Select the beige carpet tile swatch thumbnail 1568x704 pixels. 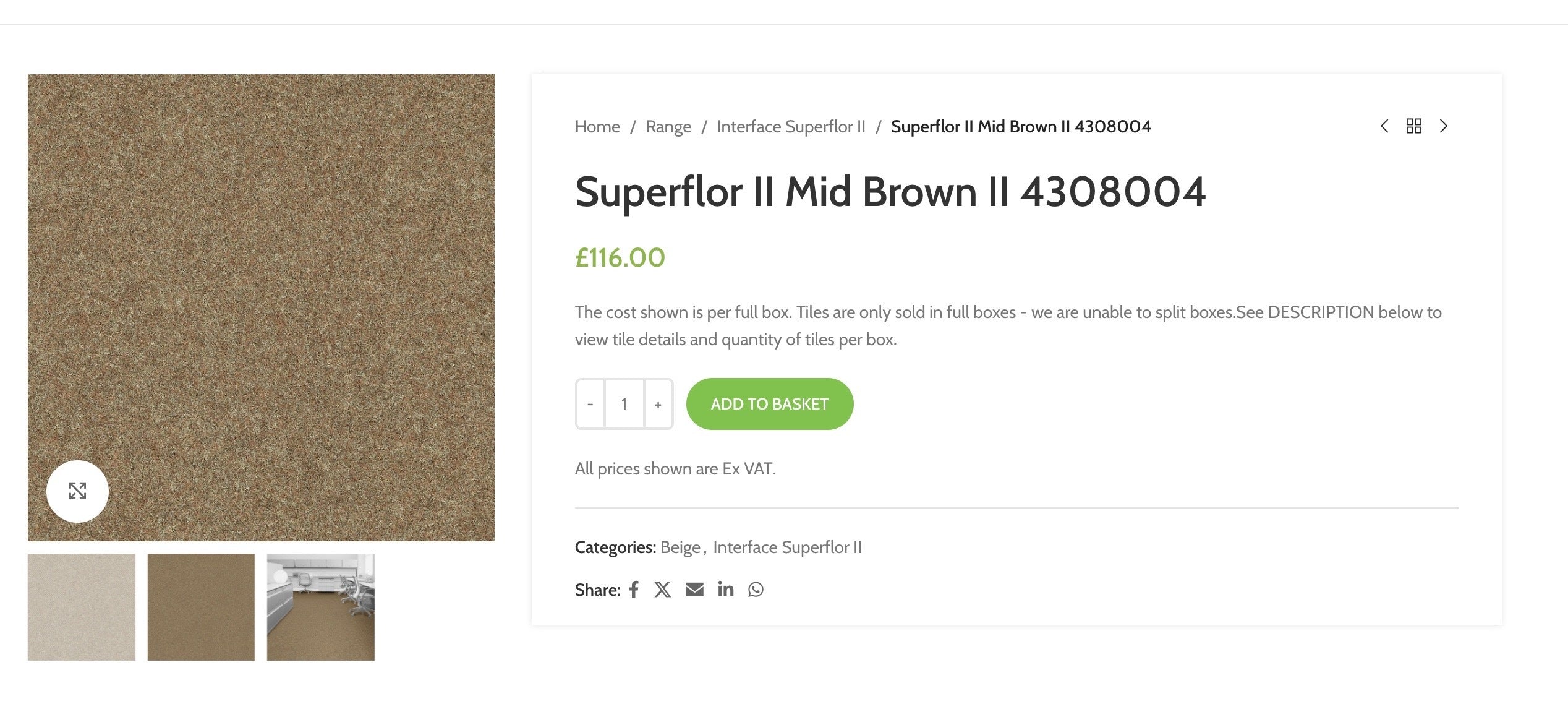(x=81, y=606)
